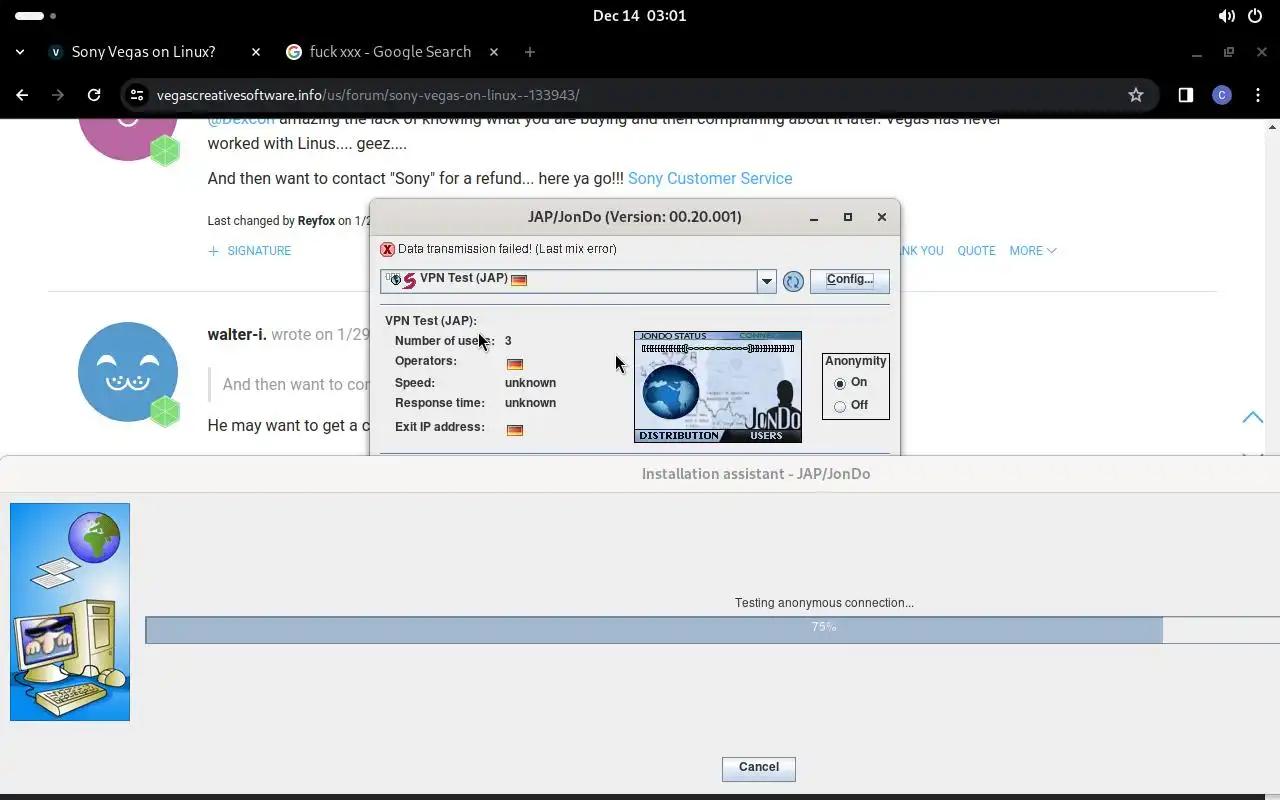Click walter-i. author name
Viewport: 1280px width, 800px height.
237,334
